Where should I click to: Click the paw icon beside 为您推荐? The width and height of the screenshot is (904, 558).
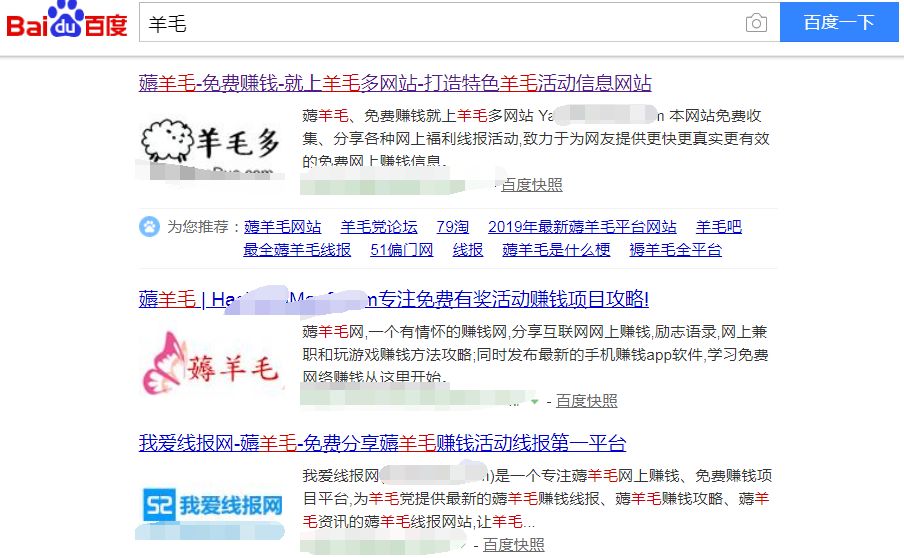[x=149, y=227]
